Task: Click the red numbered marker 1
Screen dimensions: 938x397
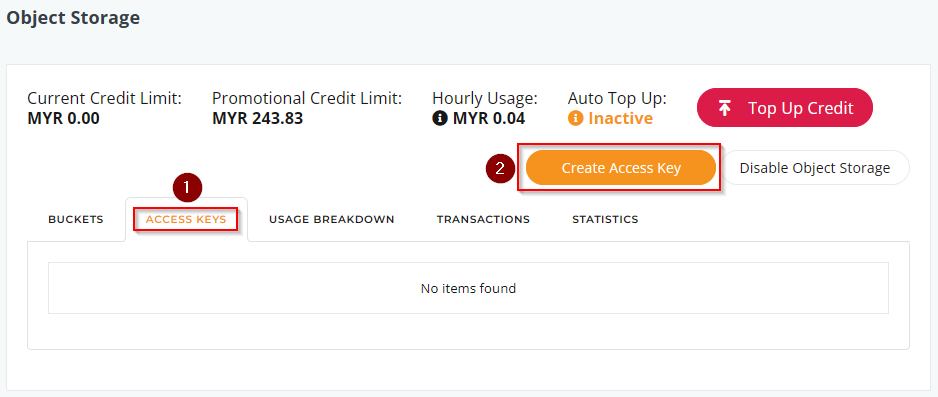Action: point(188,188)
